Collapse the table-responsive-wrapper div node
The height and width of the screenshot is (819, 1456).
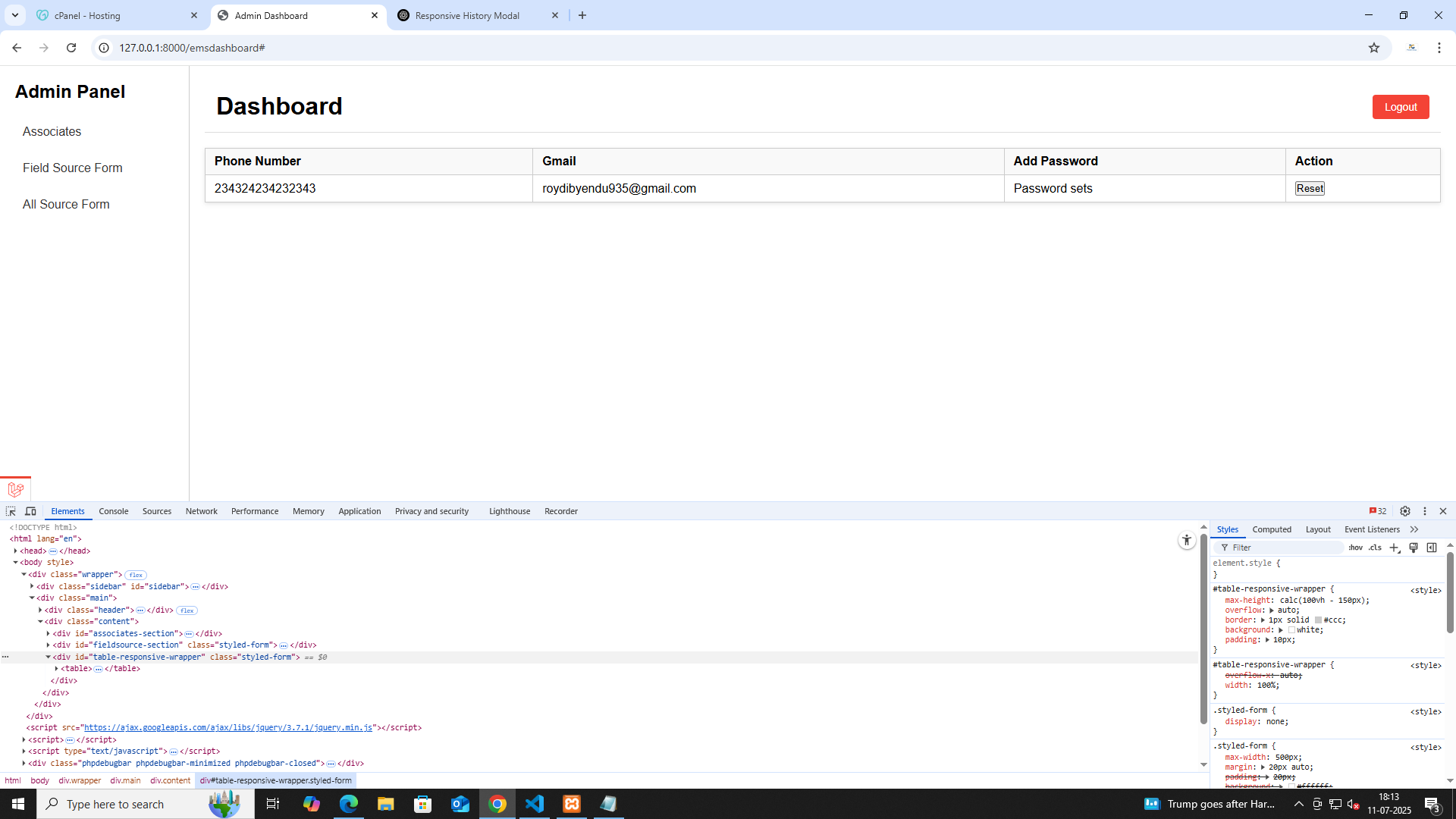49,657
